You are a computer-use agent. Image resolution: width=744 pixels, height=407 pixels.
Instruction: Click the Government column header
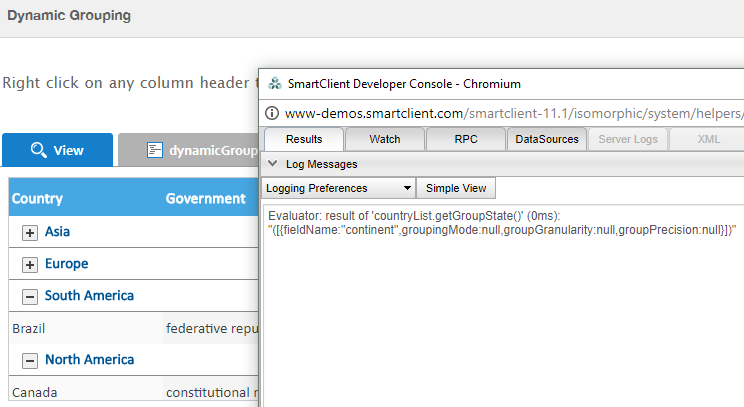(x=211, y=198)
